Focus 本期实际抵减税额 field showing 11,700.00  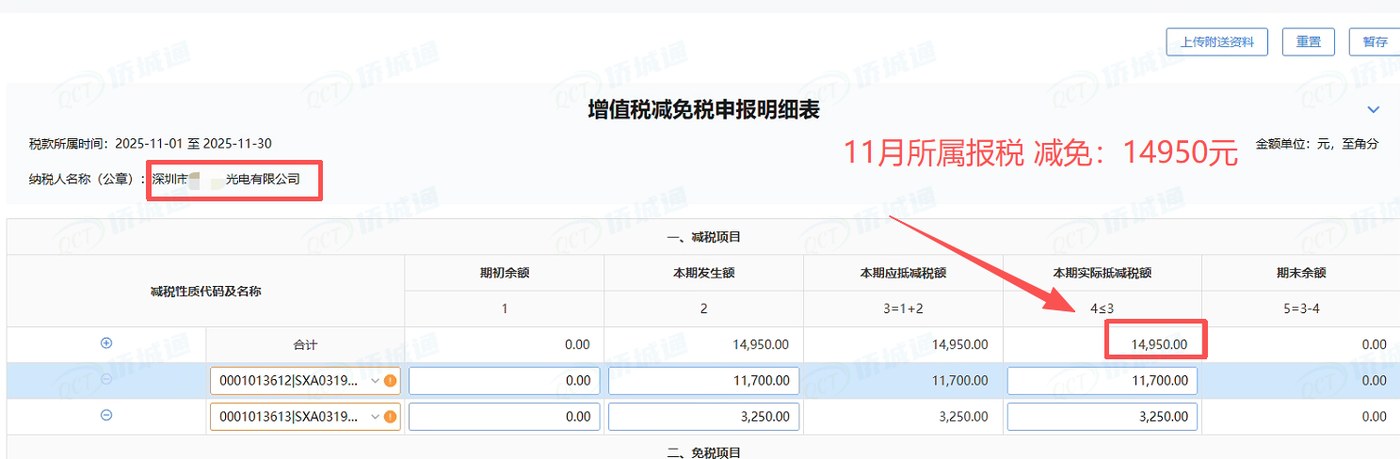point(1102,381)
